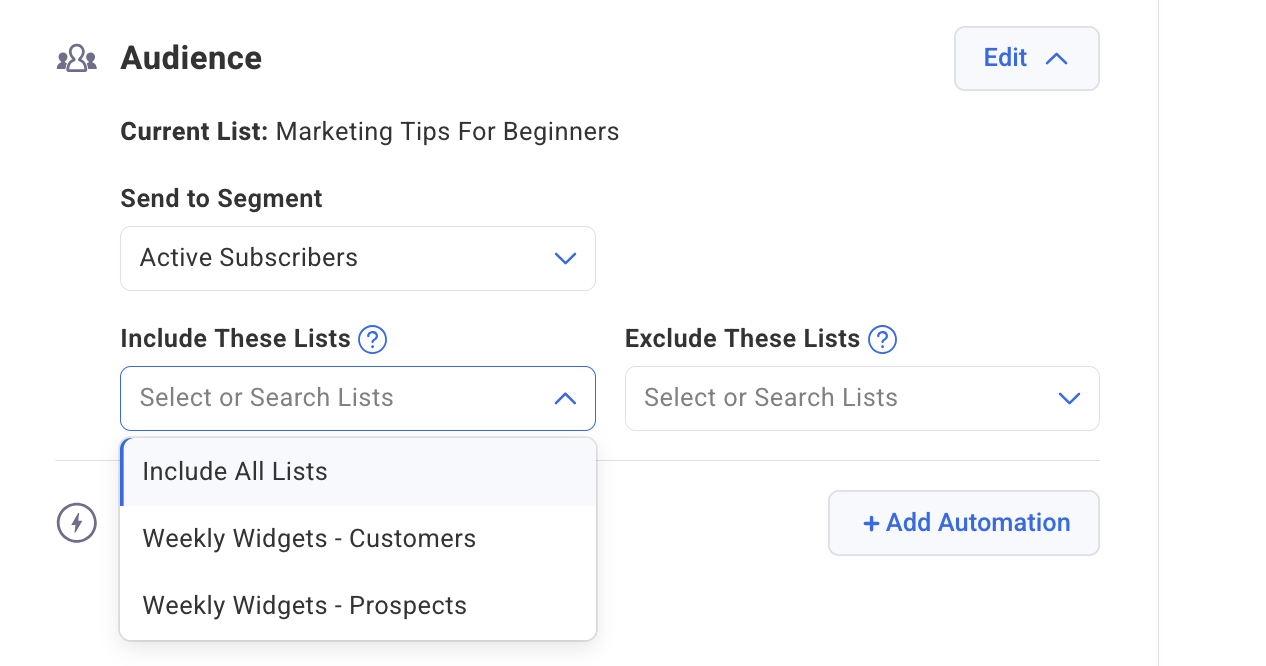Open the Send to Segment dropdown

[357, 258]
